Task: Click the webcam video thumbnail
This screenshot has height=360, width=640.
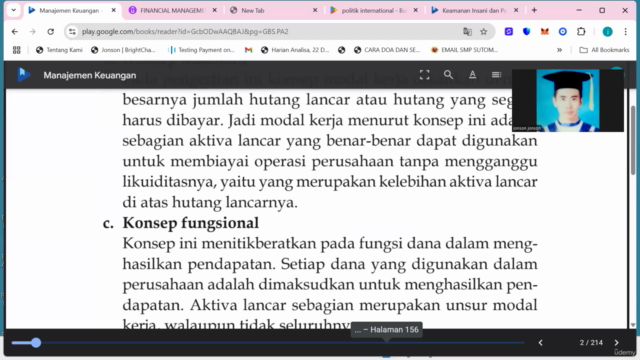Action: 568,100
